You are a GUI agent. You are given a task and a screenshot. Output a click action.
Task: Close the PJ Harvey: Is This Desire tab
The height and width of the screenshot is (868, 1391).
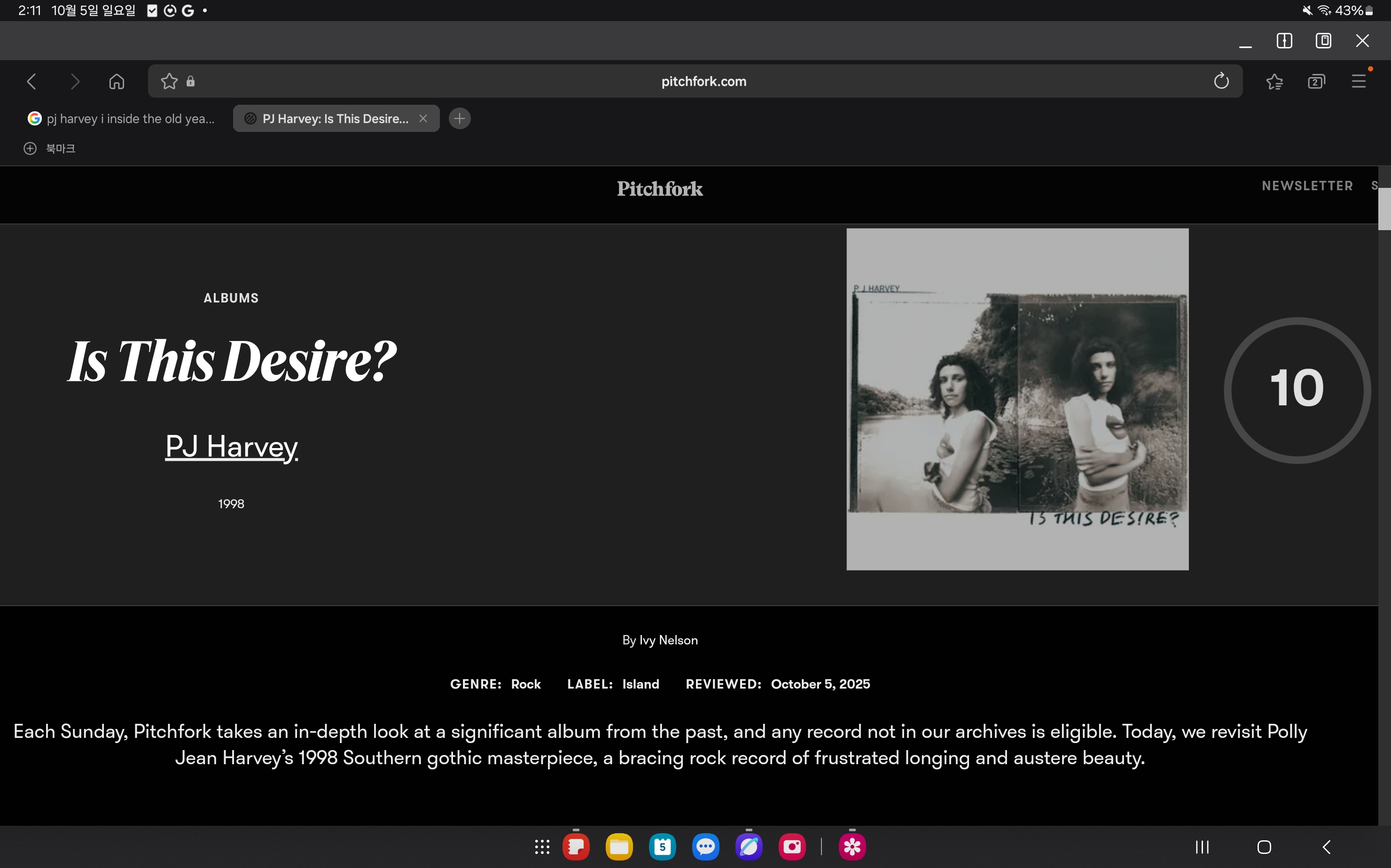click(x=423, y=118)
